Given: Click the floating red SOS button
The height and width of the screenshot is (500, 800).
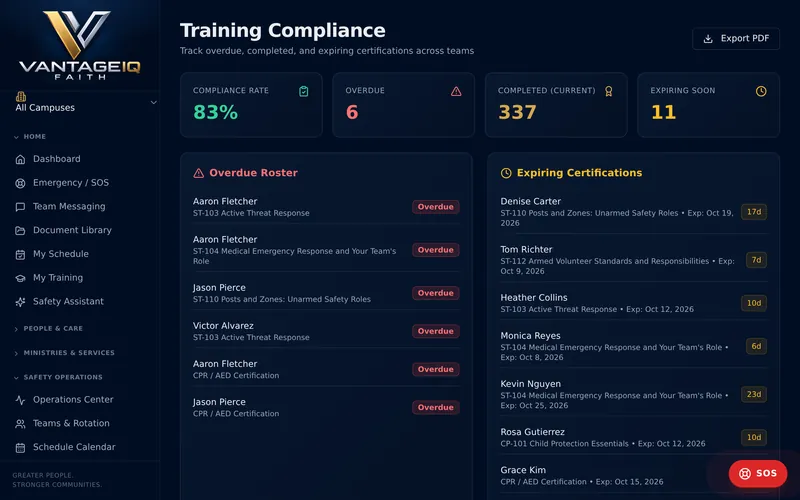Looking at the screenshot, I should point(758,473).
